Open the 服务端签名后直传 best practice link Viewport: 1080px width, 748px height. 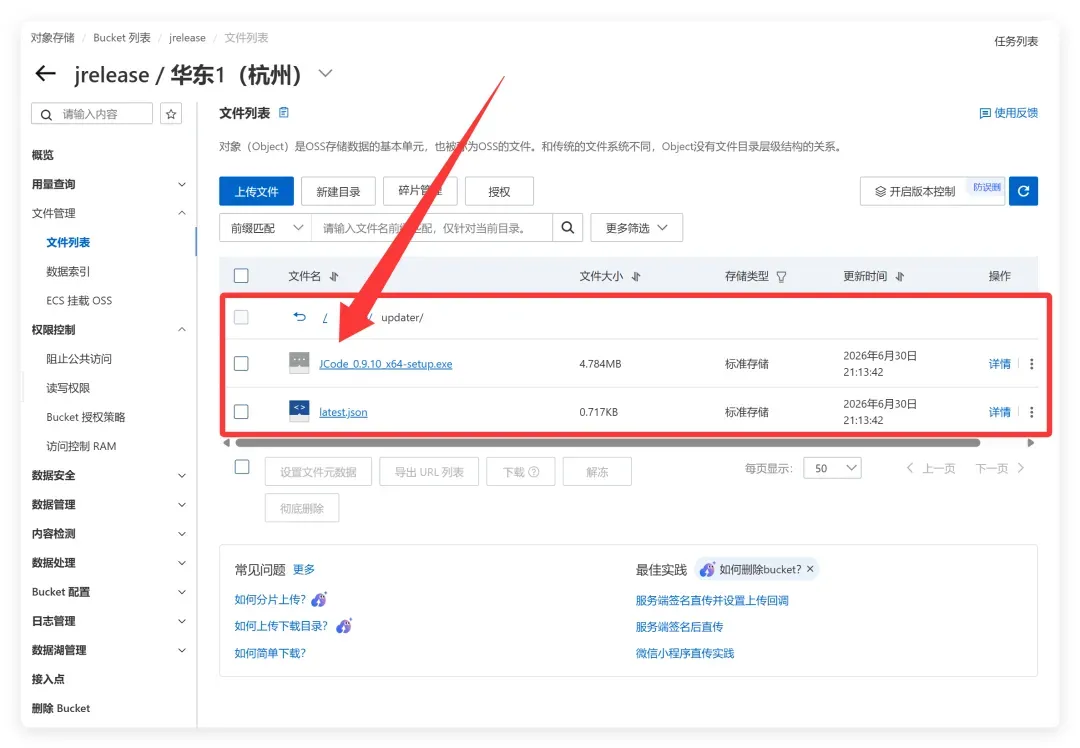[679, 627]
